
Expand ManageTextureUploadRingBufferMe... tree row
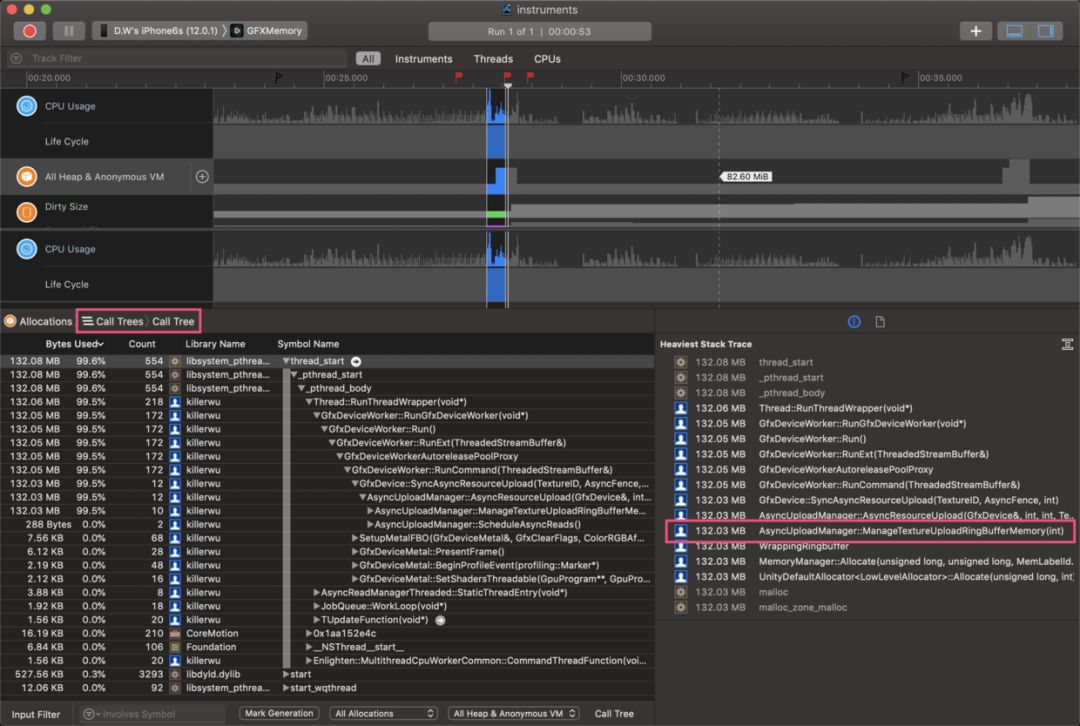(370, 511)
